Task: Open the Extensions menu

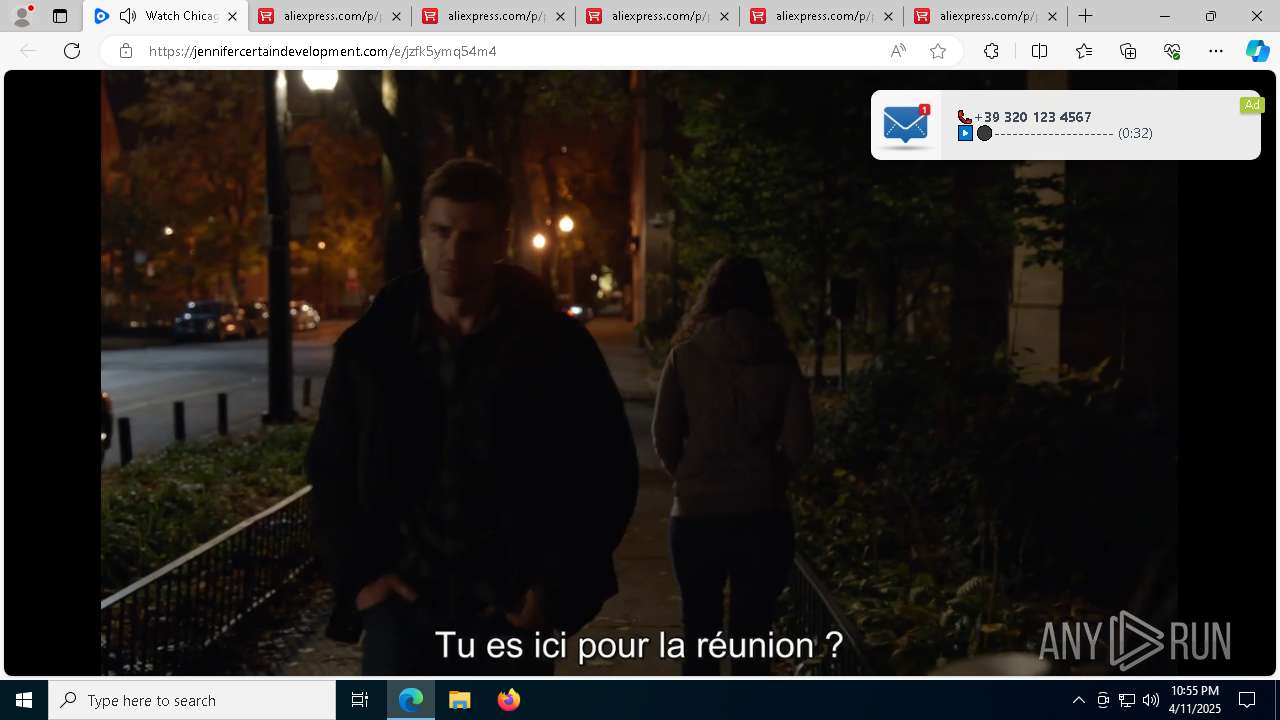Action: 991,51
